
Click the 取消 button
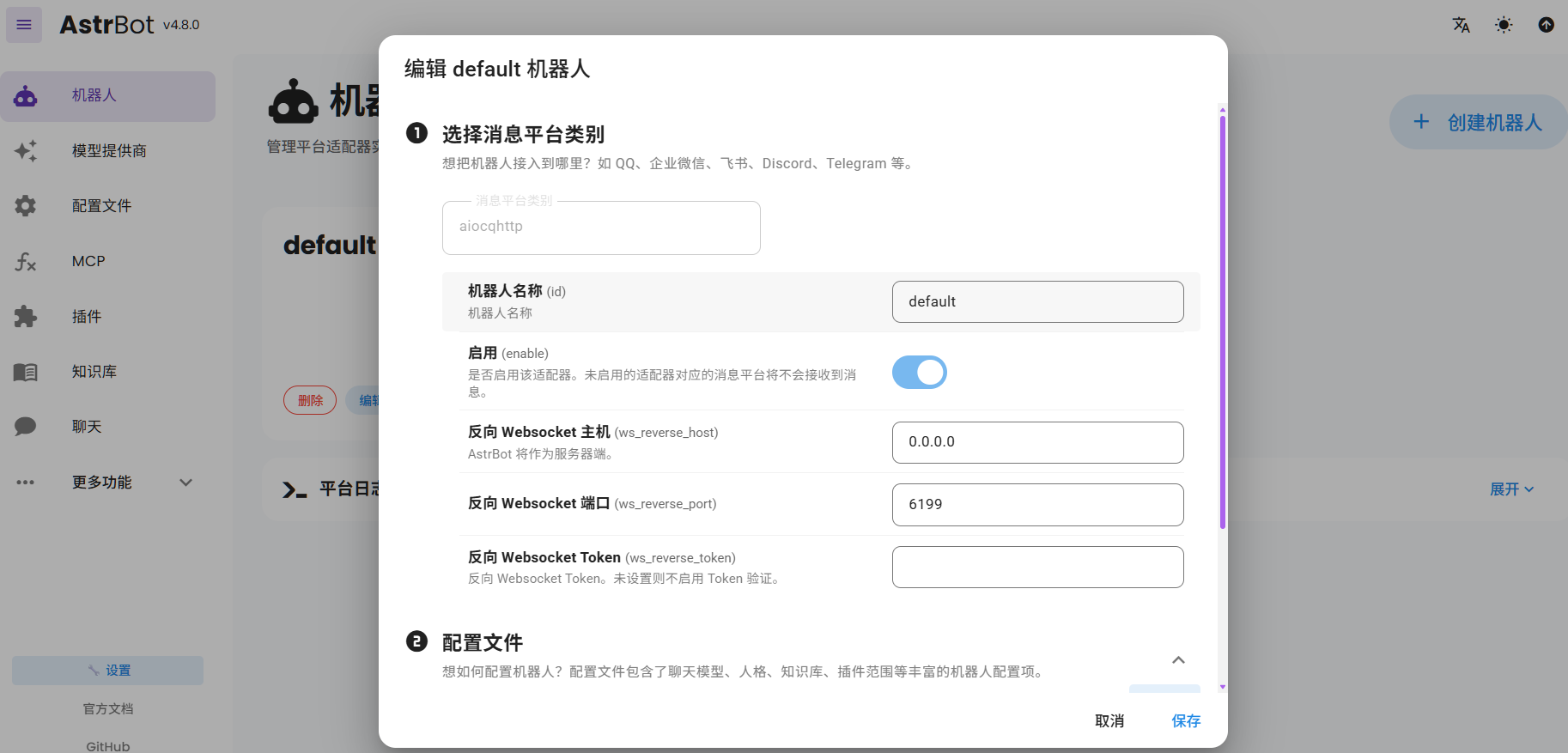click(1109, 721)
